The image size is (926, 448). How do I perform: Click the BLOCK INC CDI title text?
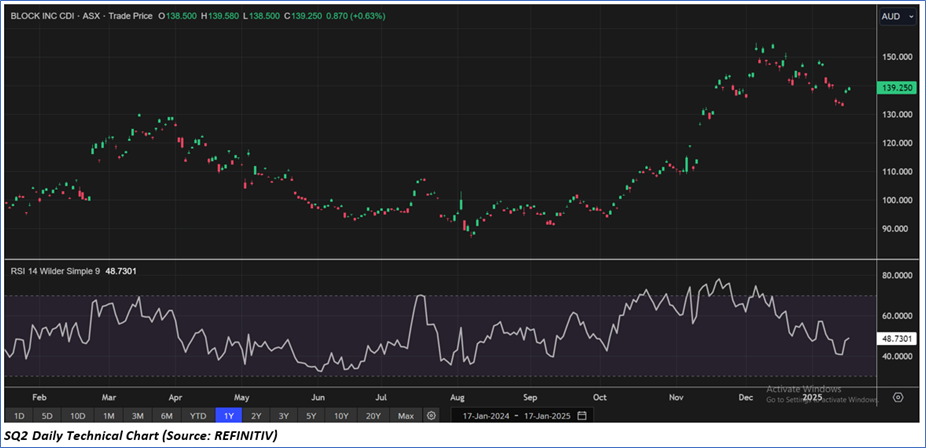pyautogui.click(x=44, y=17)
